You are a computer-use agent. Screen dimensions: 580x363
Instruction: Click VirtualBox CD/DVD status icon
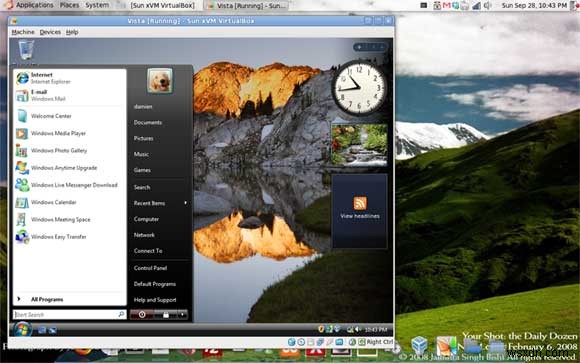click(x=301, y=342)
